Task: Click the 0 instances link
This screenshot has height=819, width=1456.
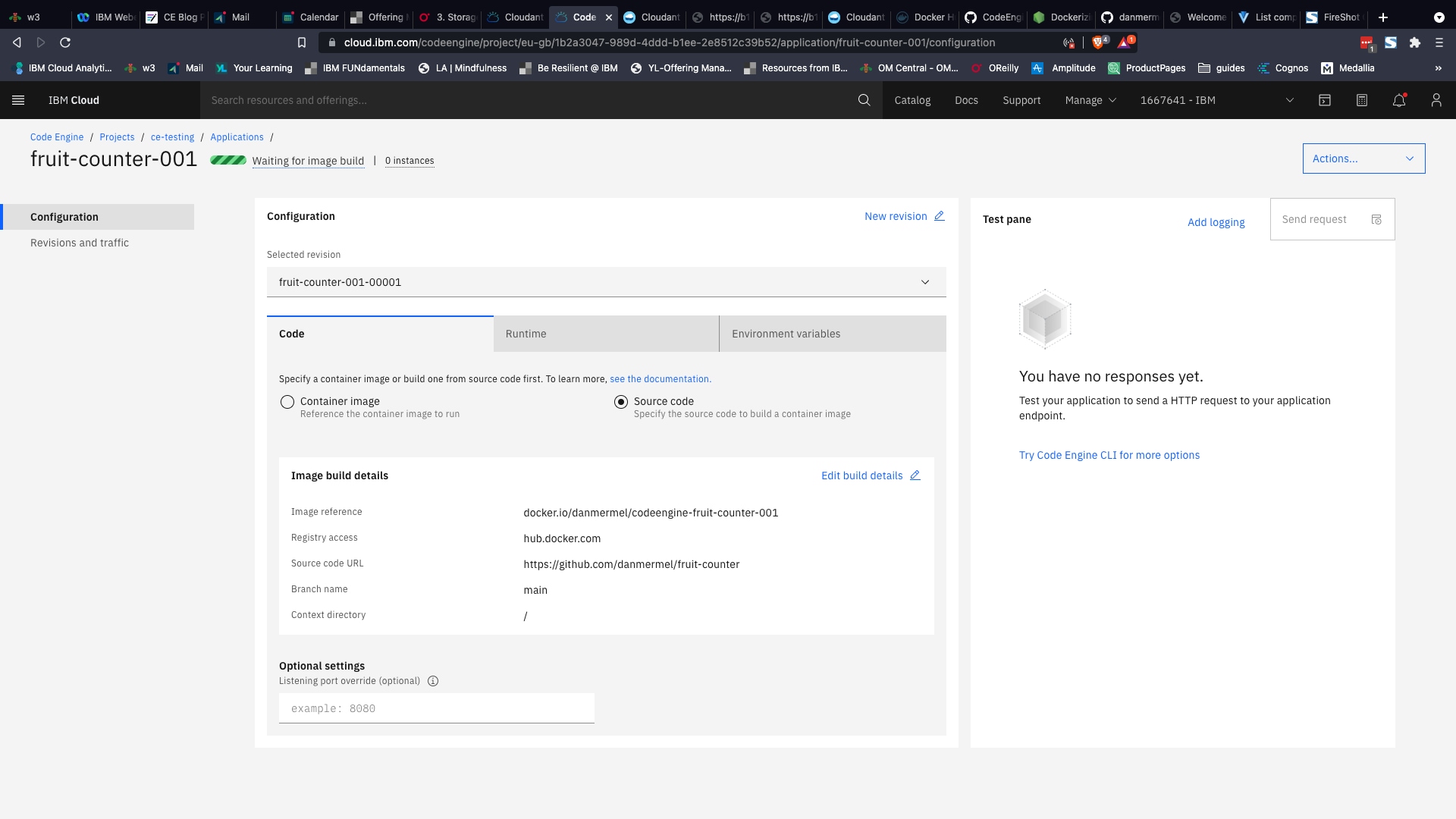Action: (x=409, y=161)
